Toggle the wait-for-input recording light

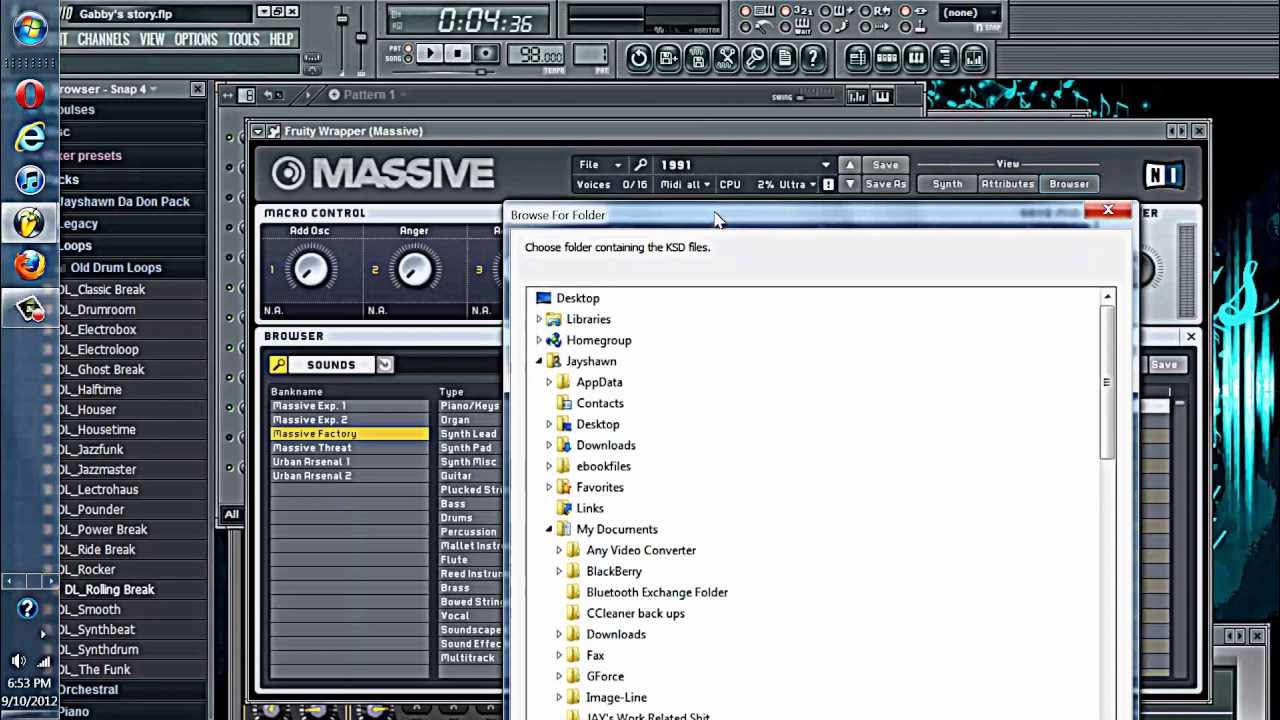pos(788,26)
